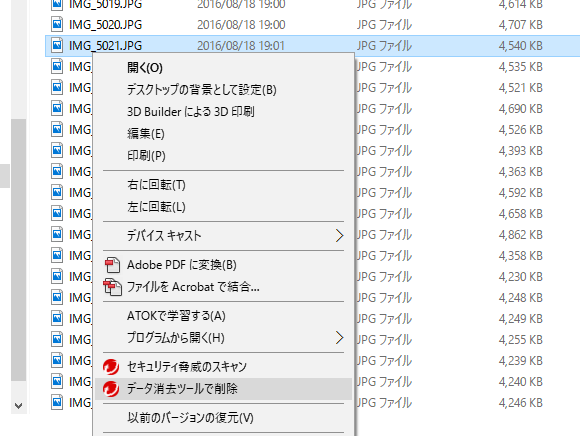Click the 4,690 KB size cell
Viewport: 580px width, 436px height.
click(x=520, y=109)
